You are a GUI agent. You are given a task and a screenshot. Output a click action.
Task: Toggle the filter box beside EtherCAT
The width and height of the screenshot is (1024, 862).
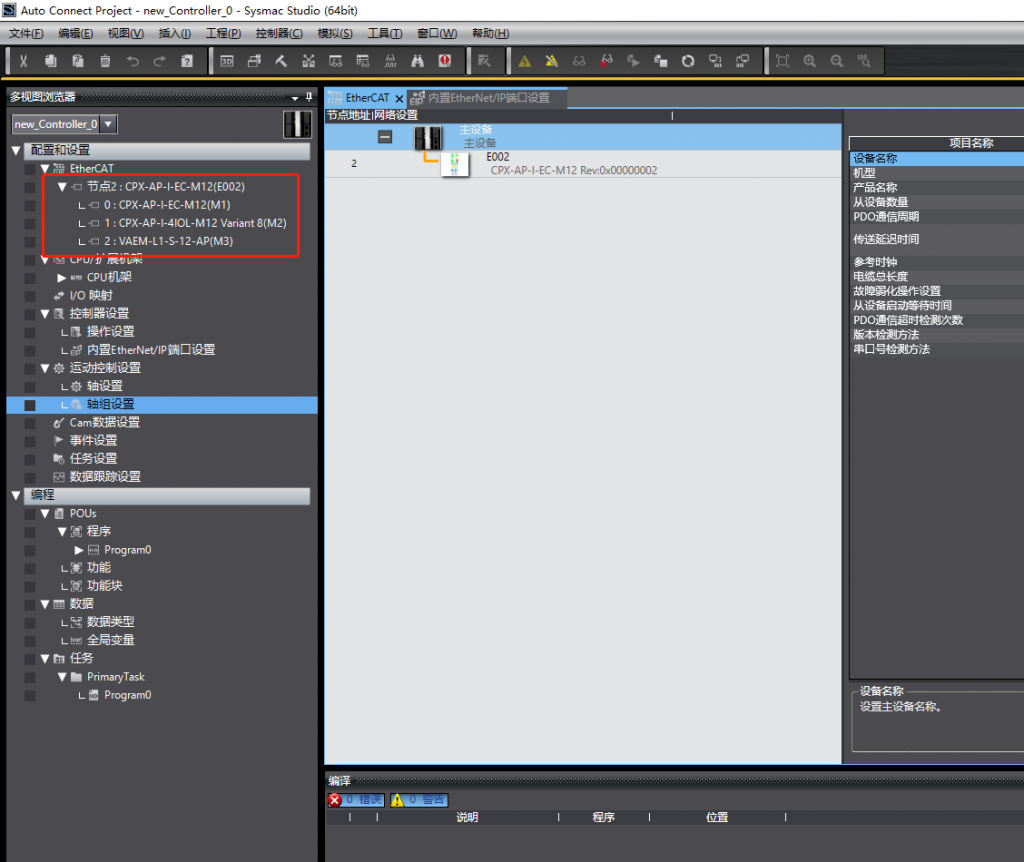coord(29,168)
